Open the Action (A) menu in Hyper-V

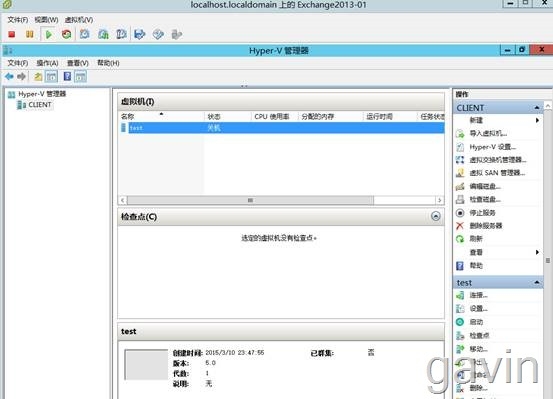[x=47, y=63]
